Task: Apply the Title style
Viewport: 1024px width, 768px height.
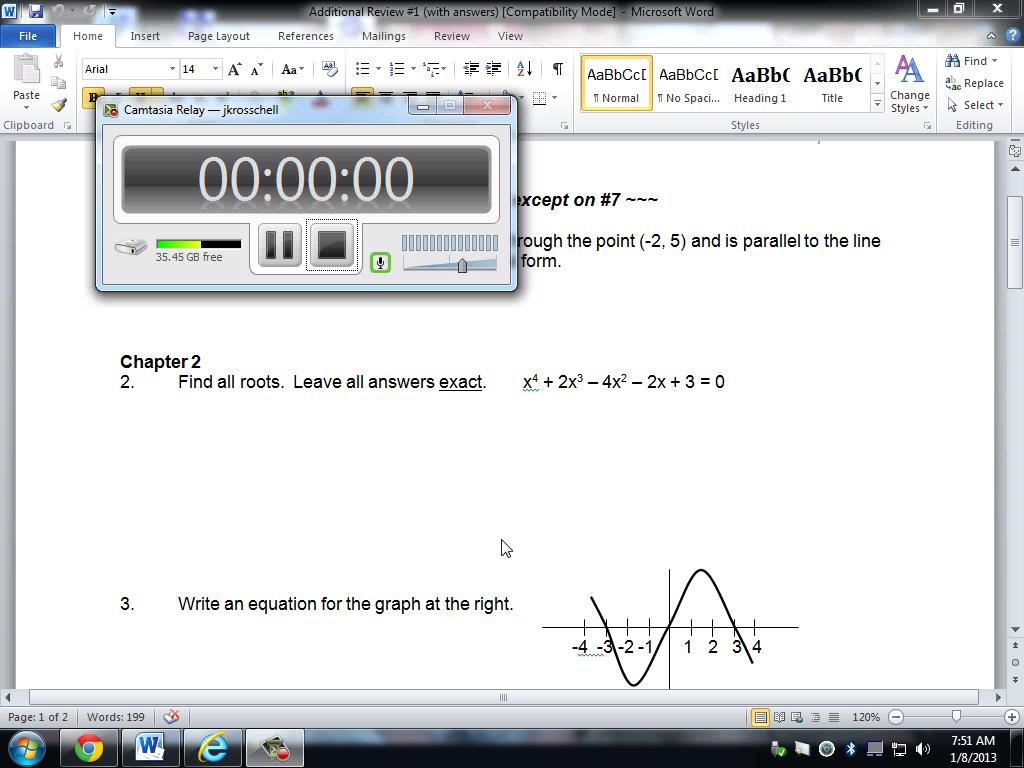Action: pos(832,83)
